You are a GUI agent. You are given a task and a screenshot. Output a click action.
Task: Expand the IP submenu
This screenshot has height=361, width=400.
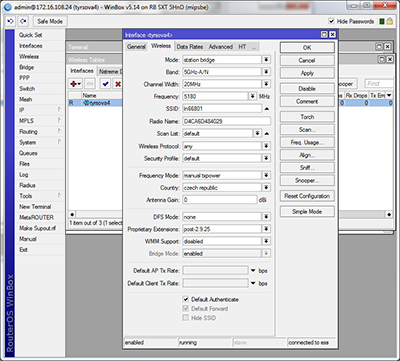pos(40,110)
